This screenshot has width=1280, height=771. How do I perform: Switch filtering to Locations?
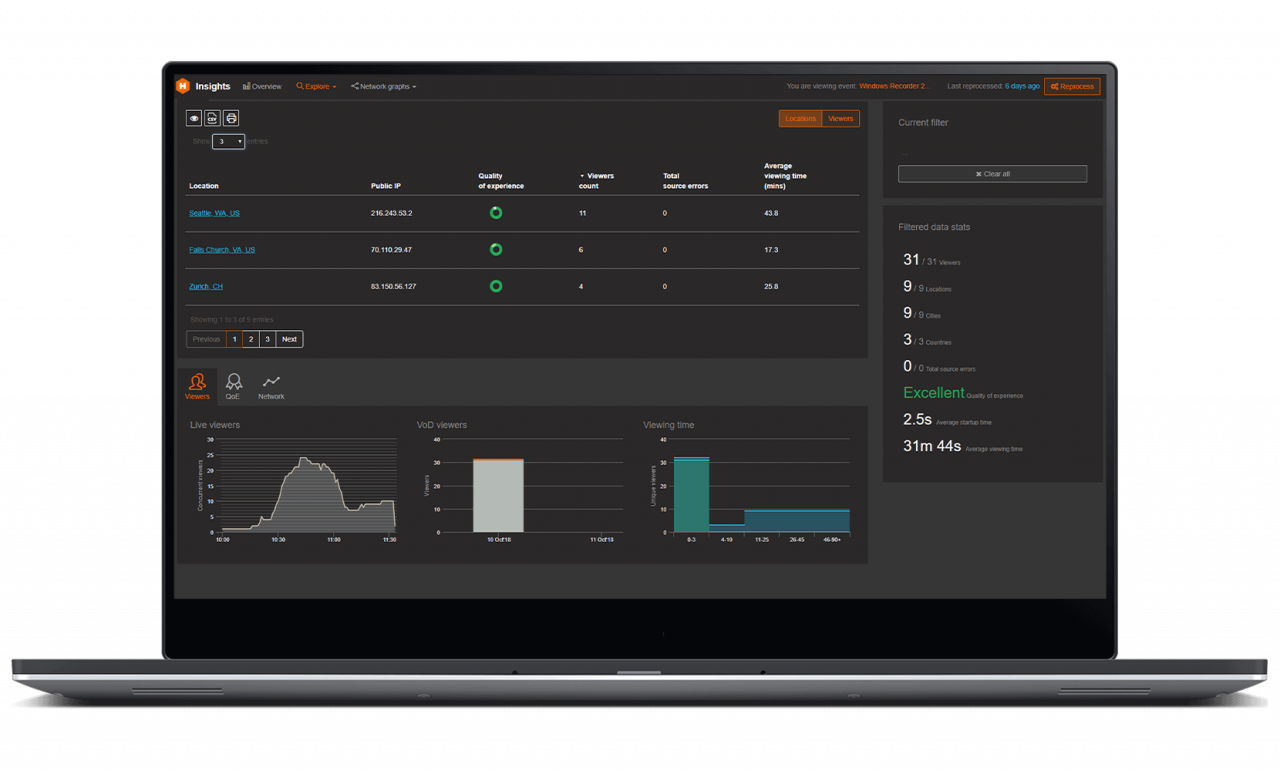[x=800, y=118]
